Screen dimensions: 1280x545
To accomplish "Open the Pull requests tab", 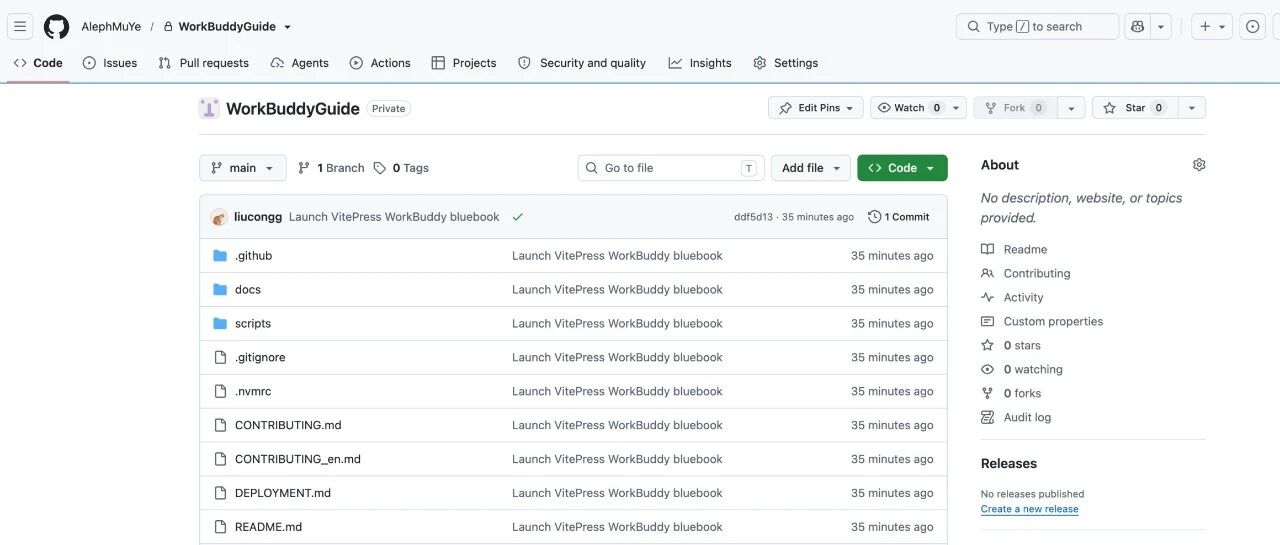I will tap(203, 63).
